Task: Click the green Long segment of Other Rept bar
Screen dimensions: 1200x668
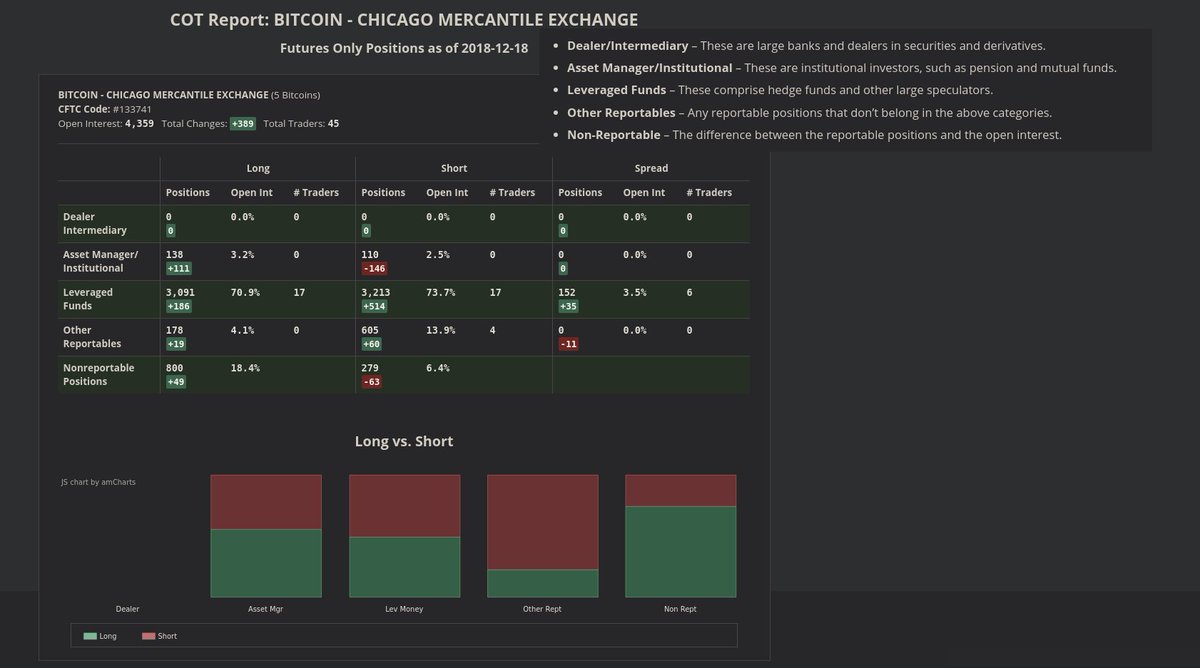Action: [x=543, y=583]
